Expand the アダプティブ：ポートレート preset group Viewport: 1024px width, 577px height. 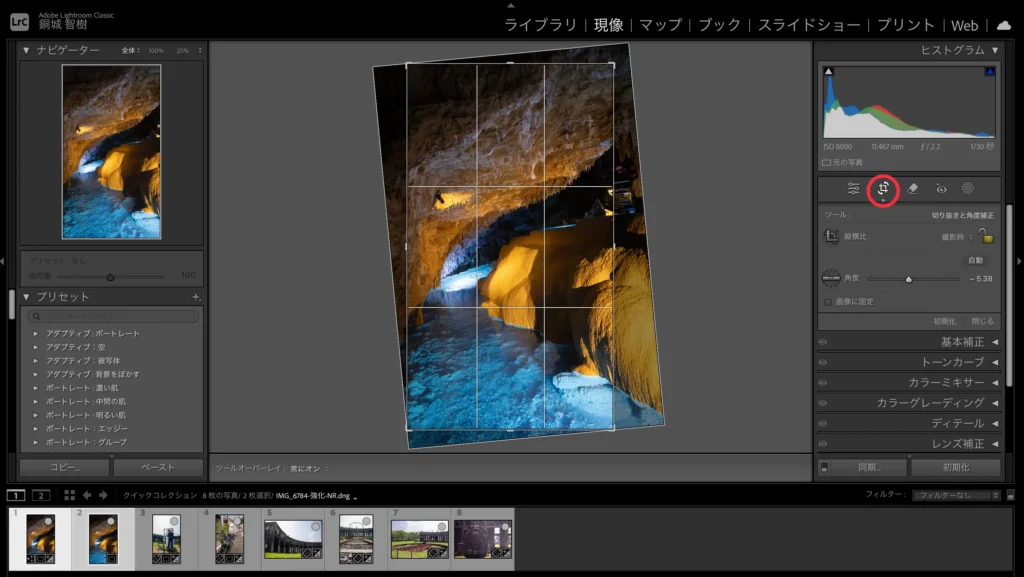click(x=36, y=333)
